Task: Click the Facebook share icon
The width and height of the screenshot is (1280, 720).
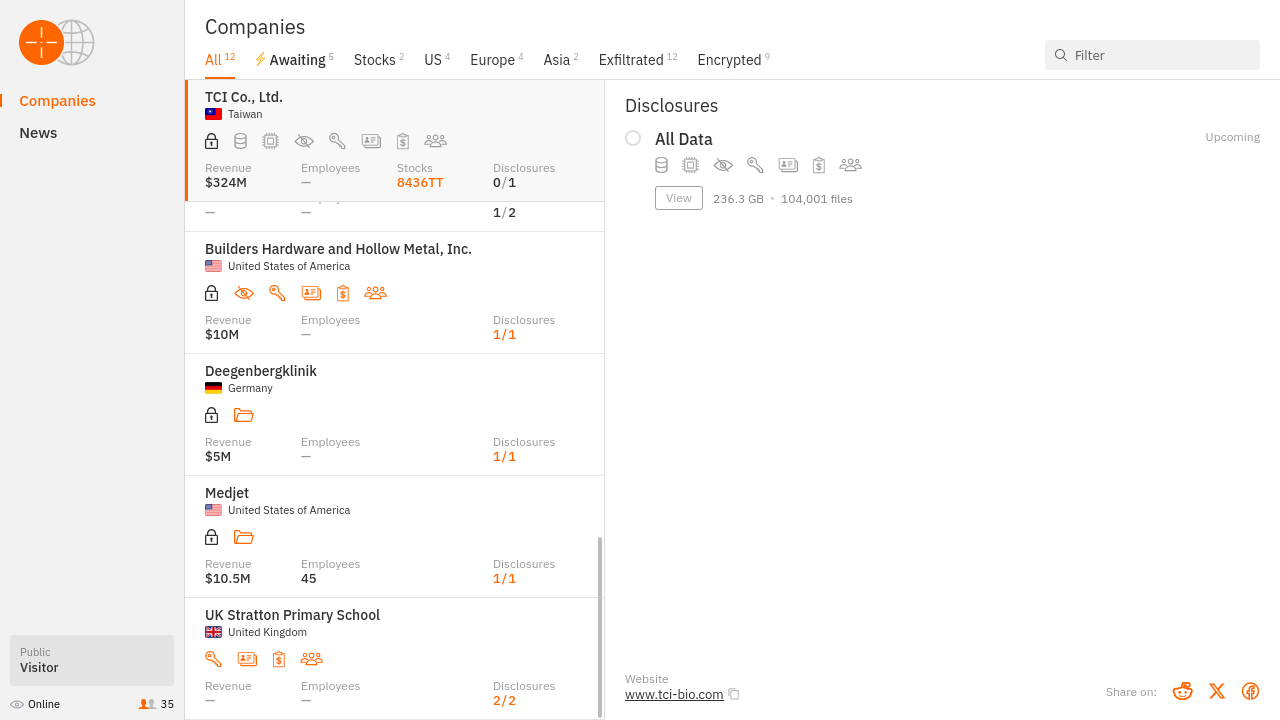Action: (1250, 691)
